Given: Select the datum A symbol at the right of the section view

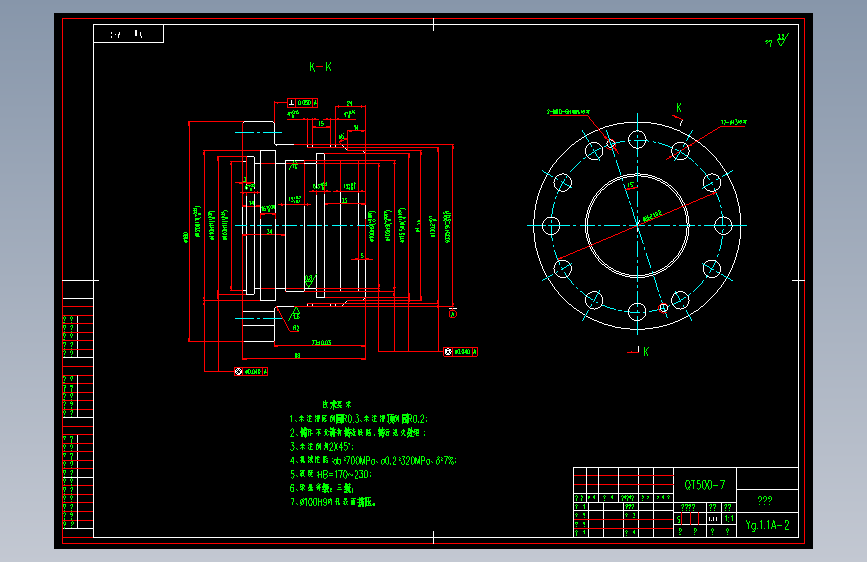Looking at the screenshot, I should point(453,314).
